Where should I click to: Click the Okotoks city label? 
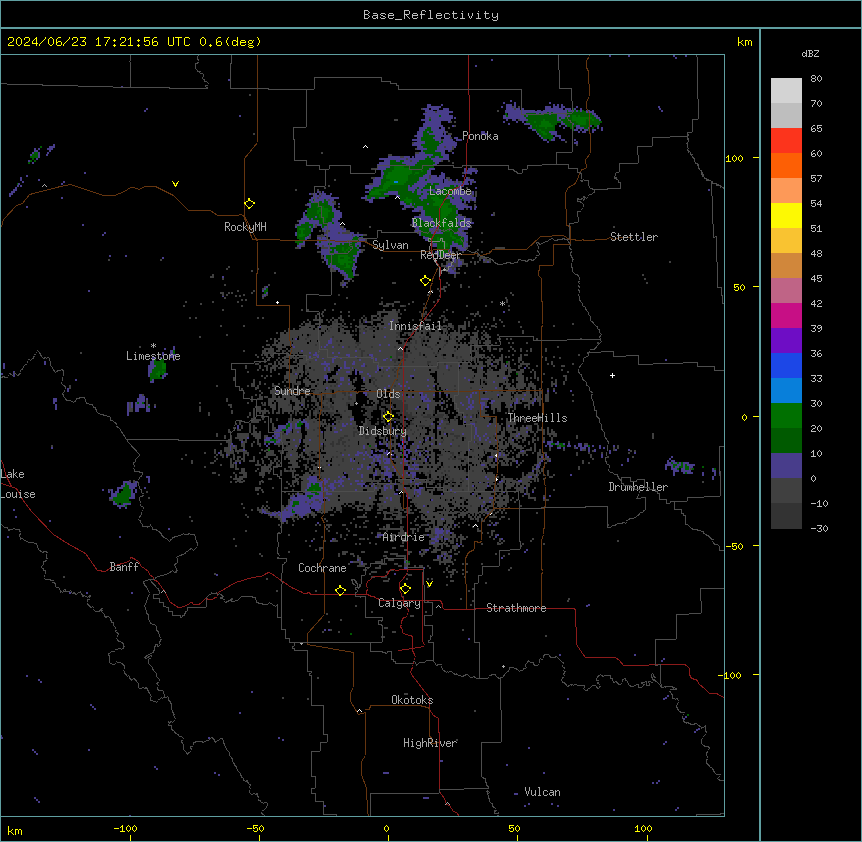tap(412, 700)
